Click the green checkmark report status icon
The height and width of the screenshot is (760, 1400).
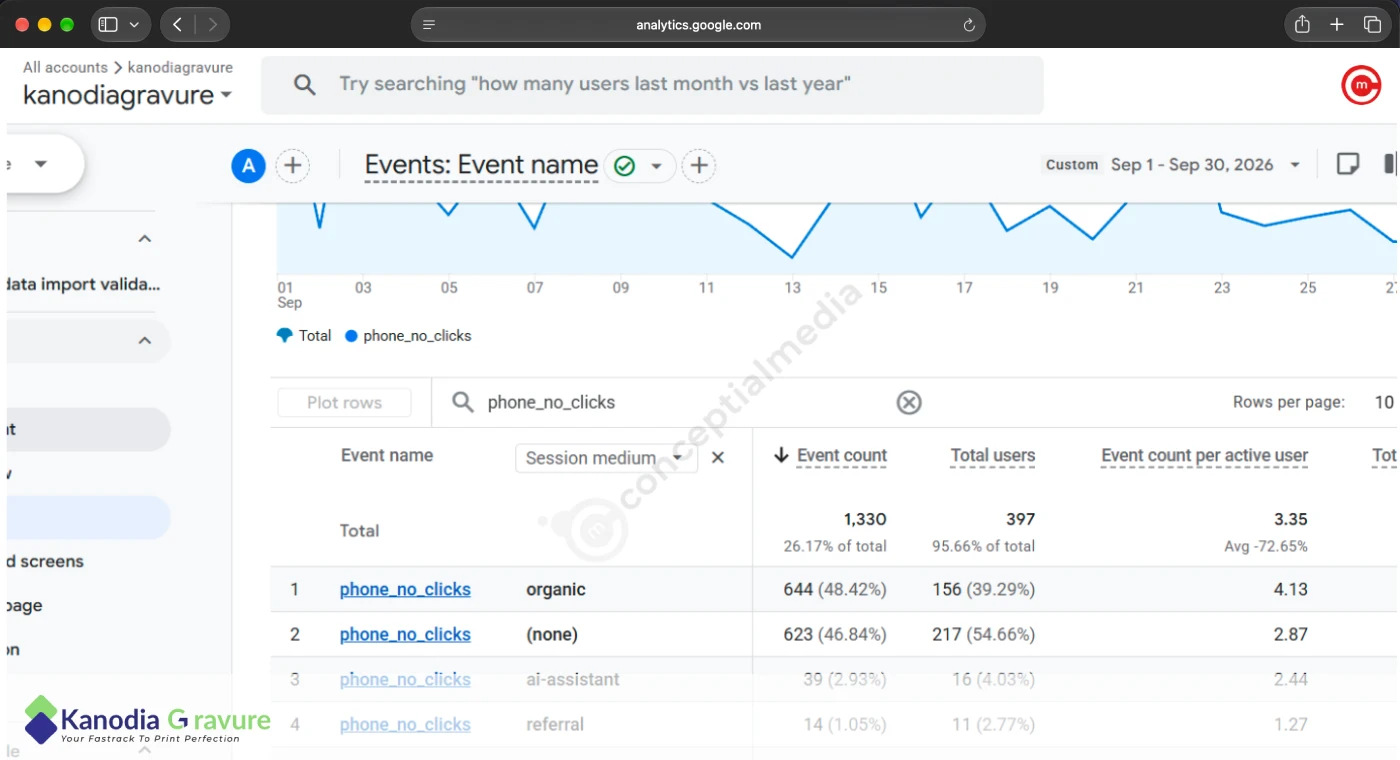[625, 166]
